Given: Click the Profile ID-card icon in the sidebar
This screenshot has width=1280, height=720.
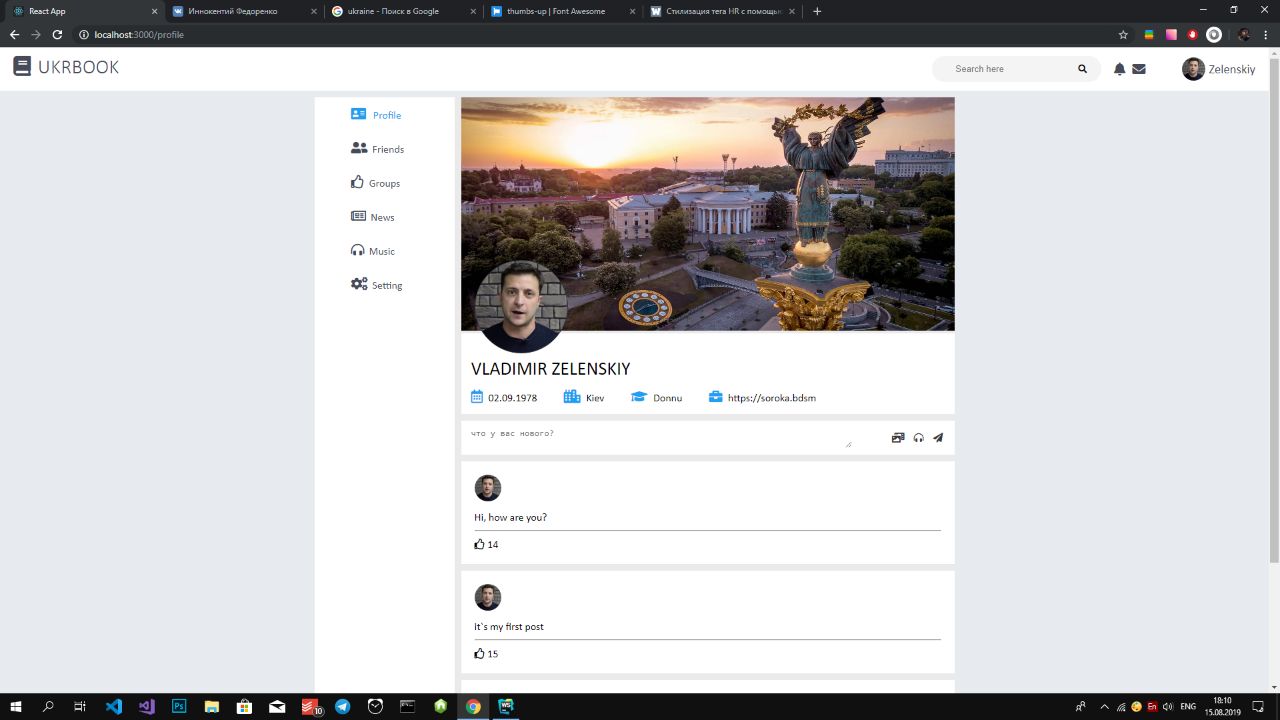Looking at the screenshot, I should point(358,114).
